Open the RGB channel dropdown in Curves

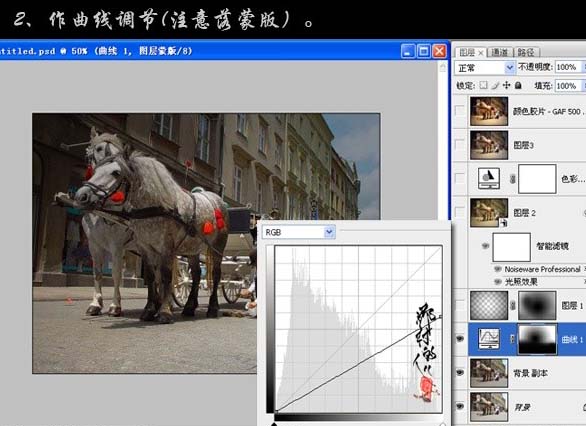(x=299, y=232)
